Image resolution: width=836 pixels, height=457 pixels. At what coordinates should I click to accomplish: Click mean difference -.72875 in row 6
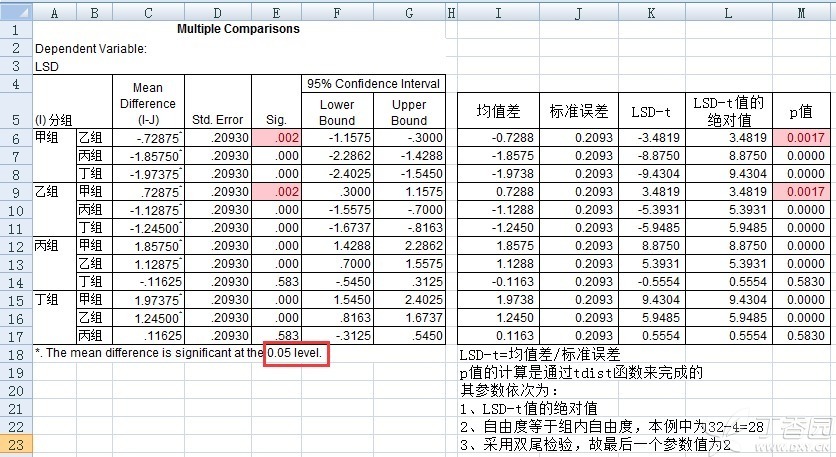pos(148,138)
